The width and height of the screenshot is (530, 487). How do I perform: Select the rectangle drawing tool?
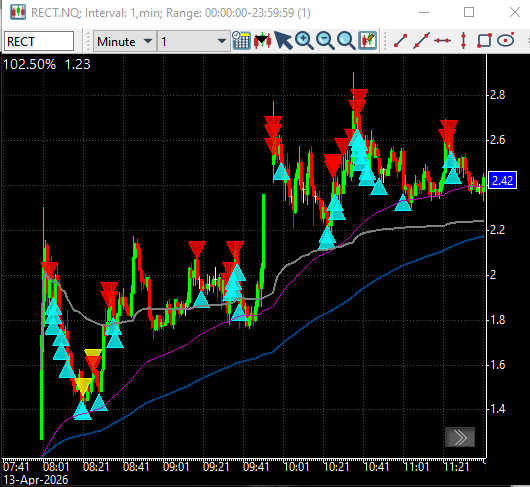coord(484,41)
